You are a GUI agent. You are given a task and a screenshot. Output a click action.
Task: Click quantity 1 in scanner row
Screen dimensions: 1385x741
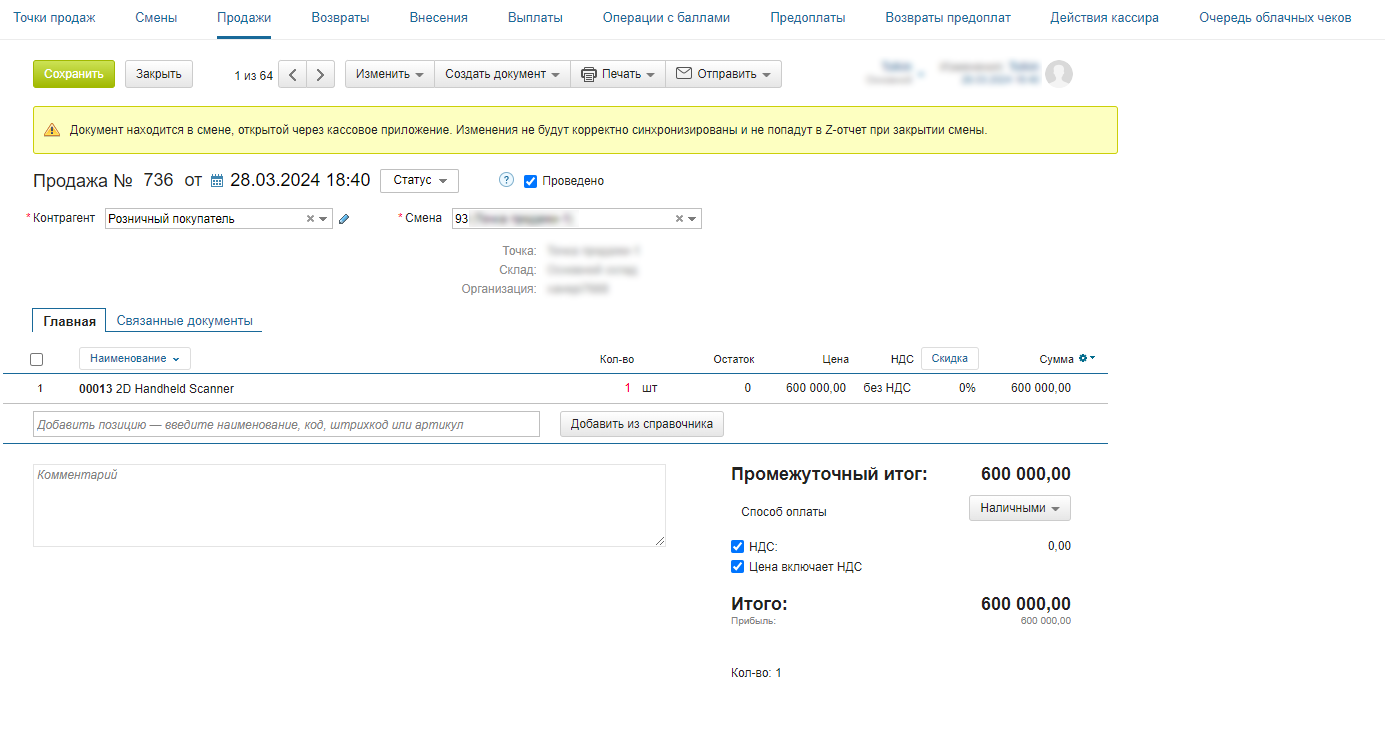click(628, 388)
